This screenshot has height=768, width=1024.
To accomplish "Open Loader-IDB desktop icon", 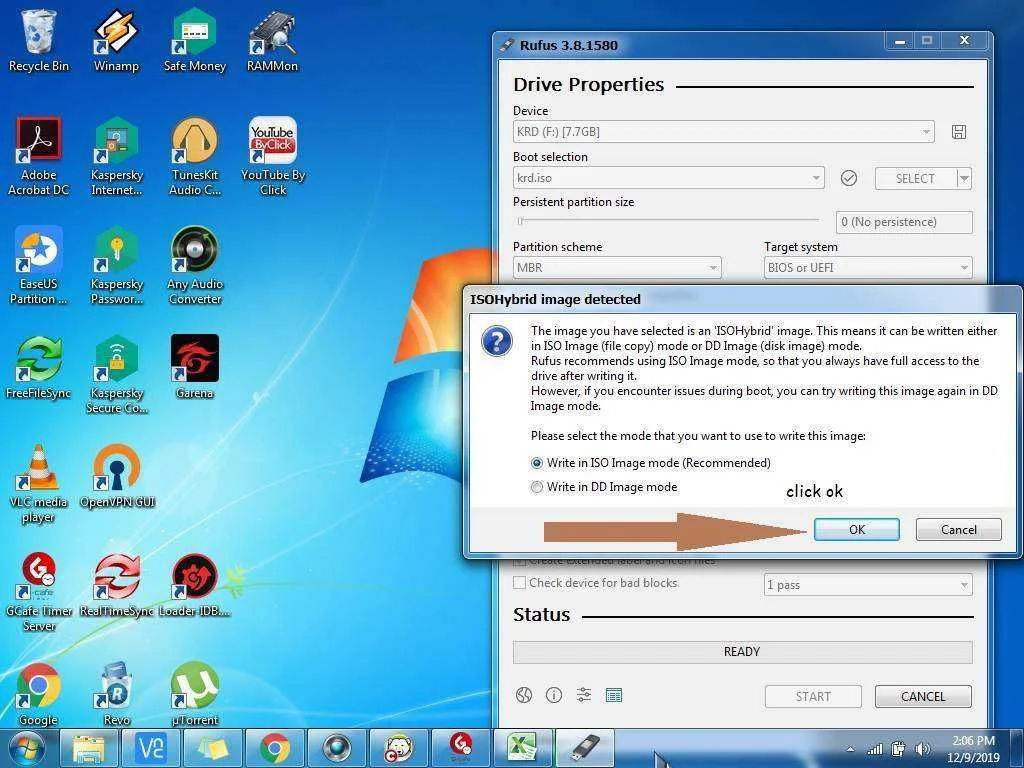I will 195,585.
